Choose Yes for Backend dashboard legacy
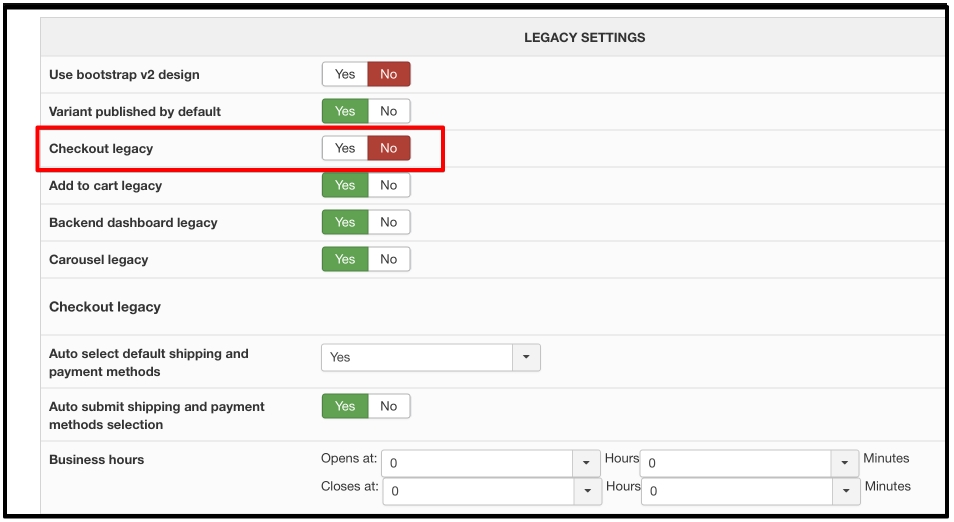 (x=345, y=223)
